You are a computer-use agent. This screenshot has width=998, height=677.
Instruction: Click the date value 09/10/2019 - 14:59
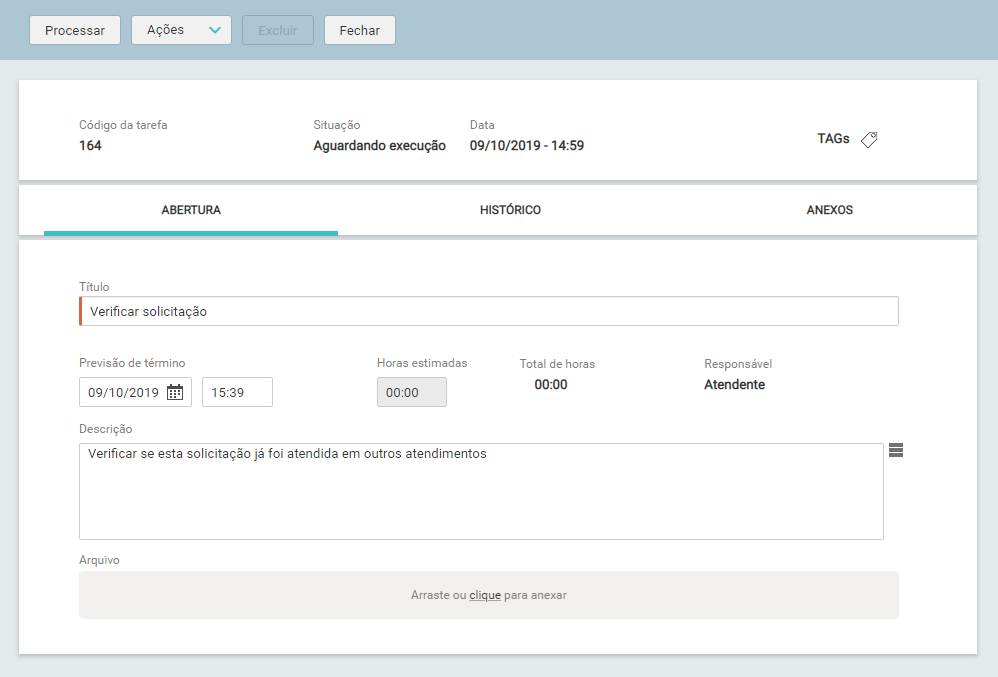[x=527, y=146]
